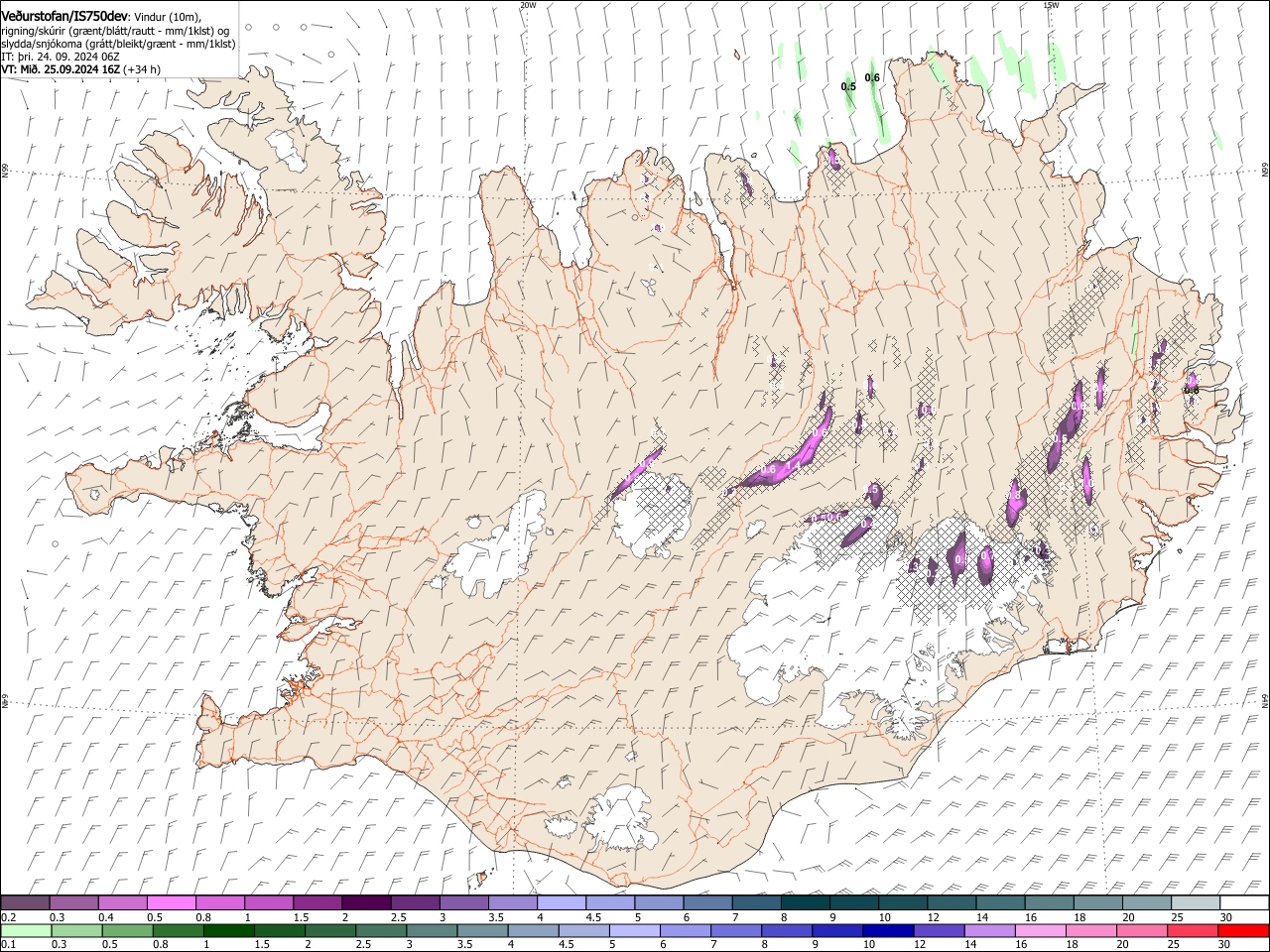Click the upper legend number '4.5'
This screenshot has width=1270, height=952.
(593, 917)
